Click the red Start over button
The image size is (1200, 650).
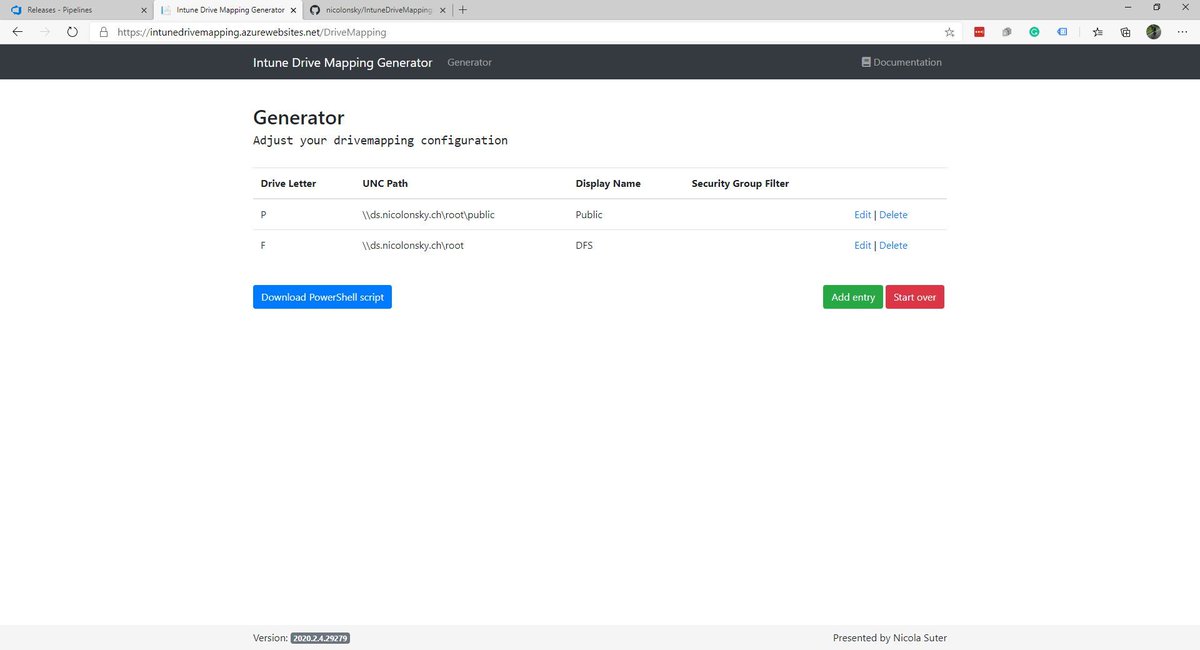point(915,297)
